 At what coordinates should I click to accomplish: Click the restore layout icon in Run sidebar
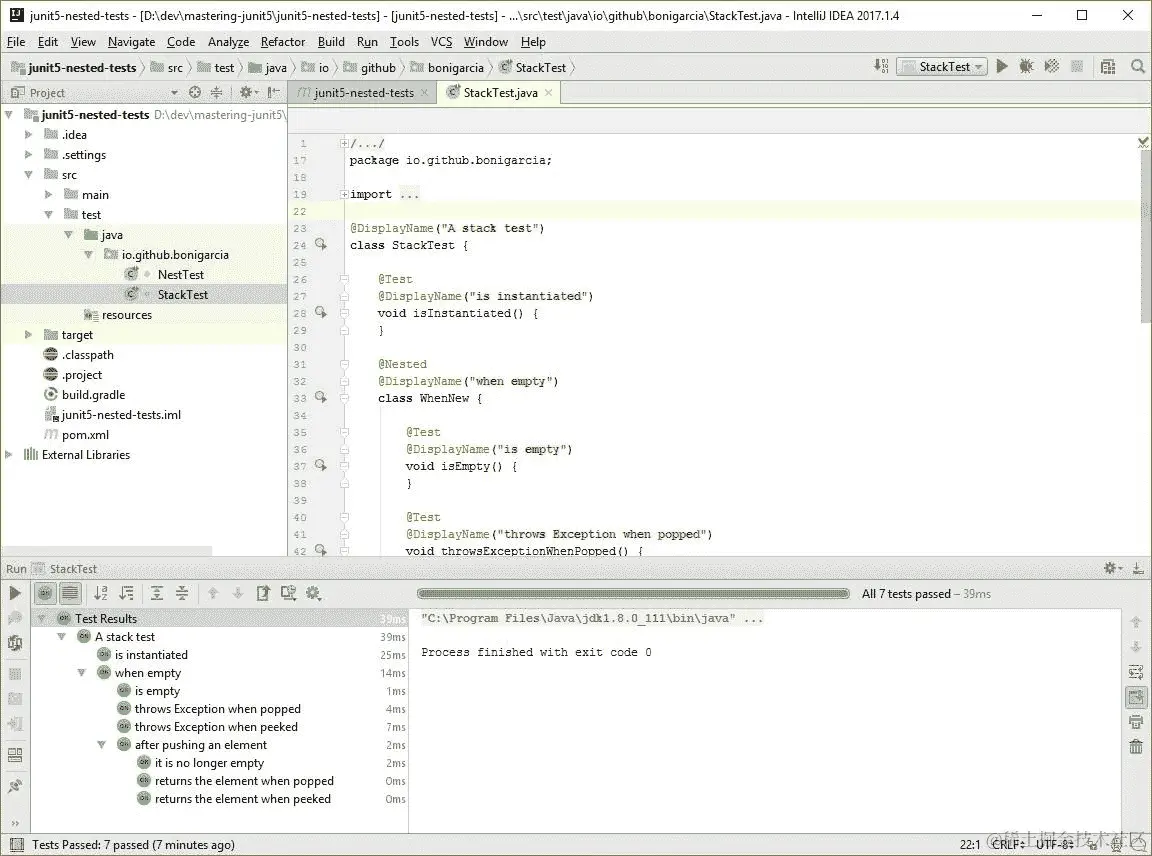(x=15, y=755)
